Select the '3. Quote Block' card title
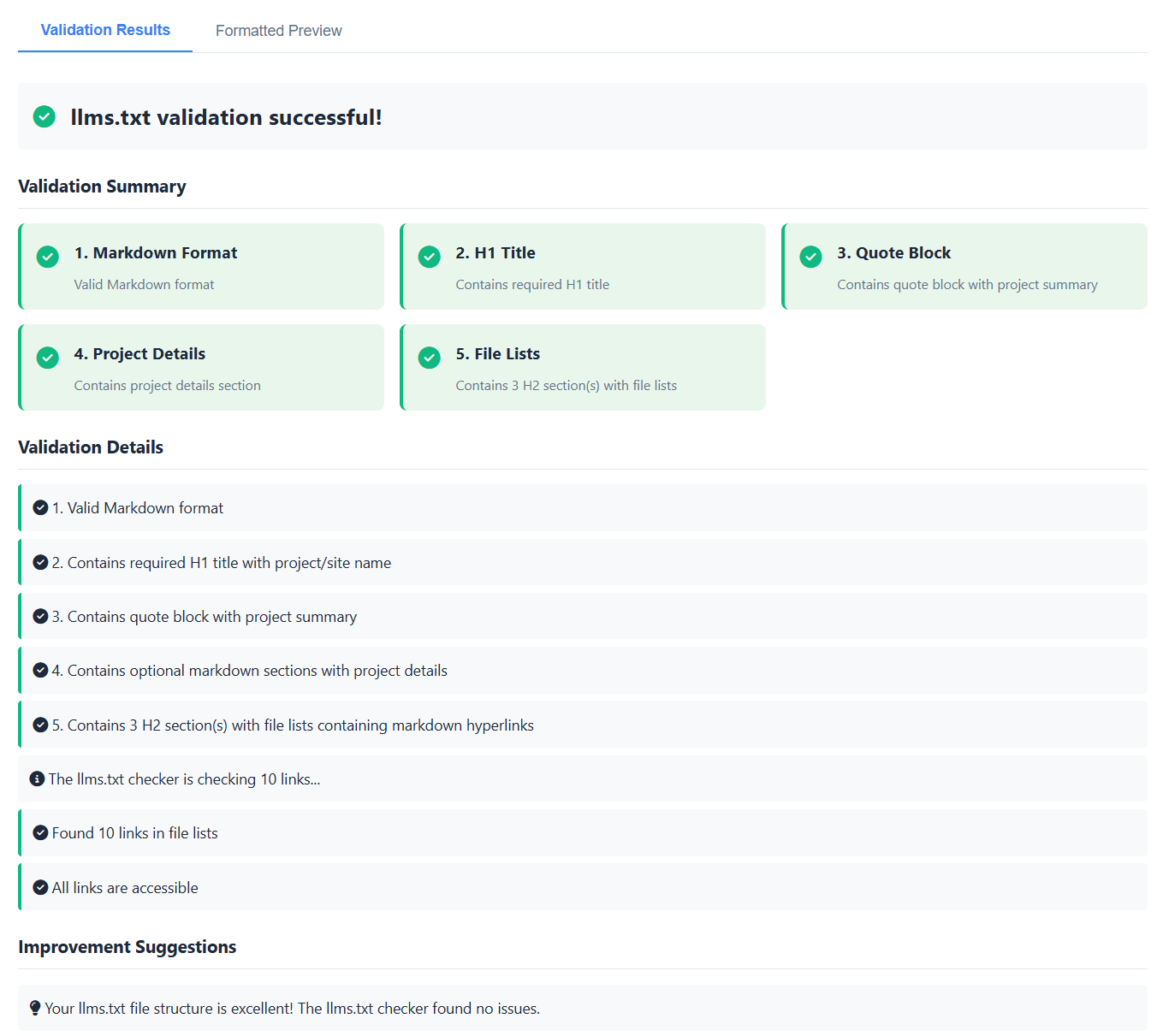The width and height of the screenshot is (1163, 1036). 894,252
